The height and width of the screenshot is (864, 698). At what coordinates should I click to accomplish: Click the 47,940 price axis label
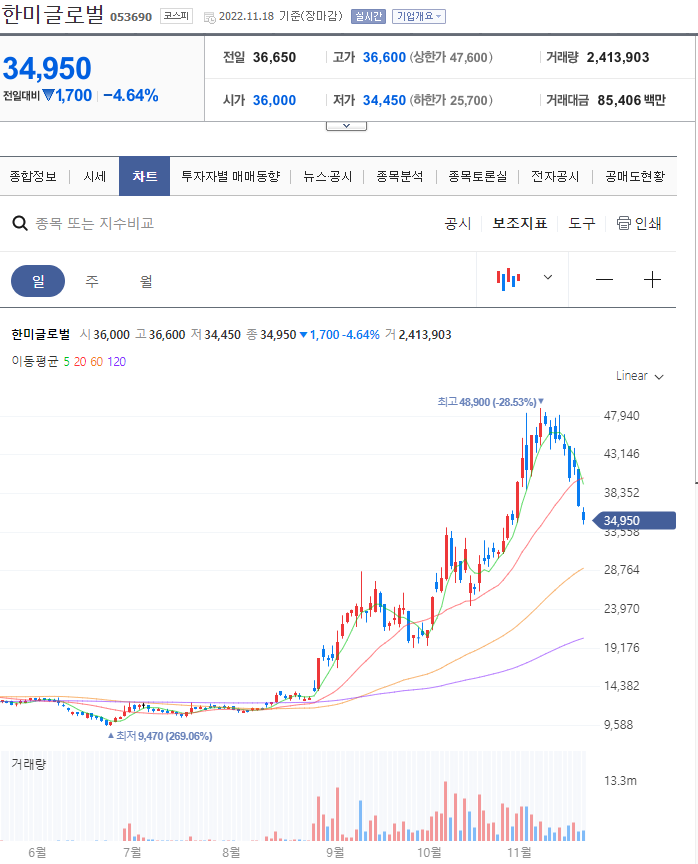pyautogui.click(x=621, y=415)
